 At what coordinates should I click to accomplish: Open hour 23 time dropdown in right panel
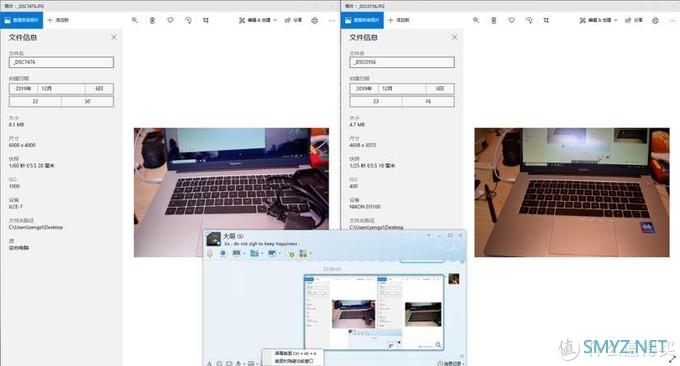coord(376,101)
